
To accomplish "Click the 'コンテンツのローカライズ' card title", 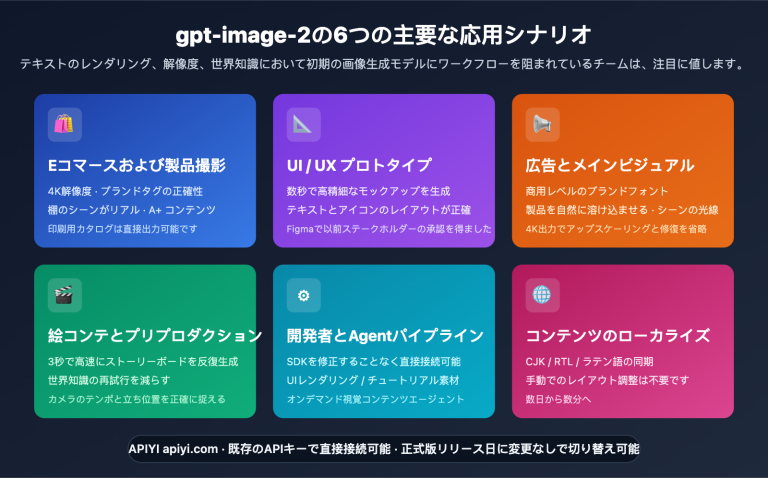I will (618, 336).
